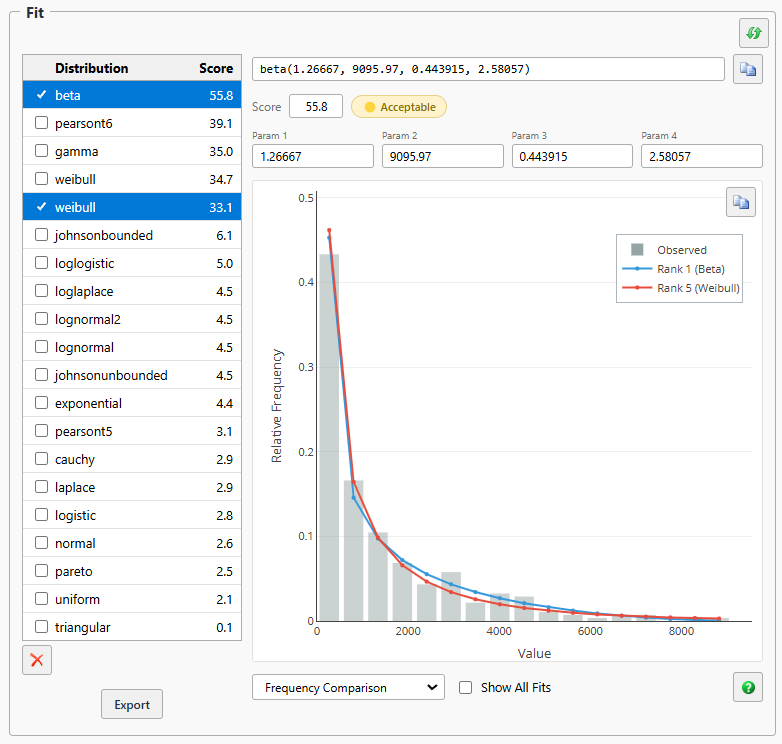782x744 pixels.
Task: Click the red X delete icon
Action: (37, 660)
